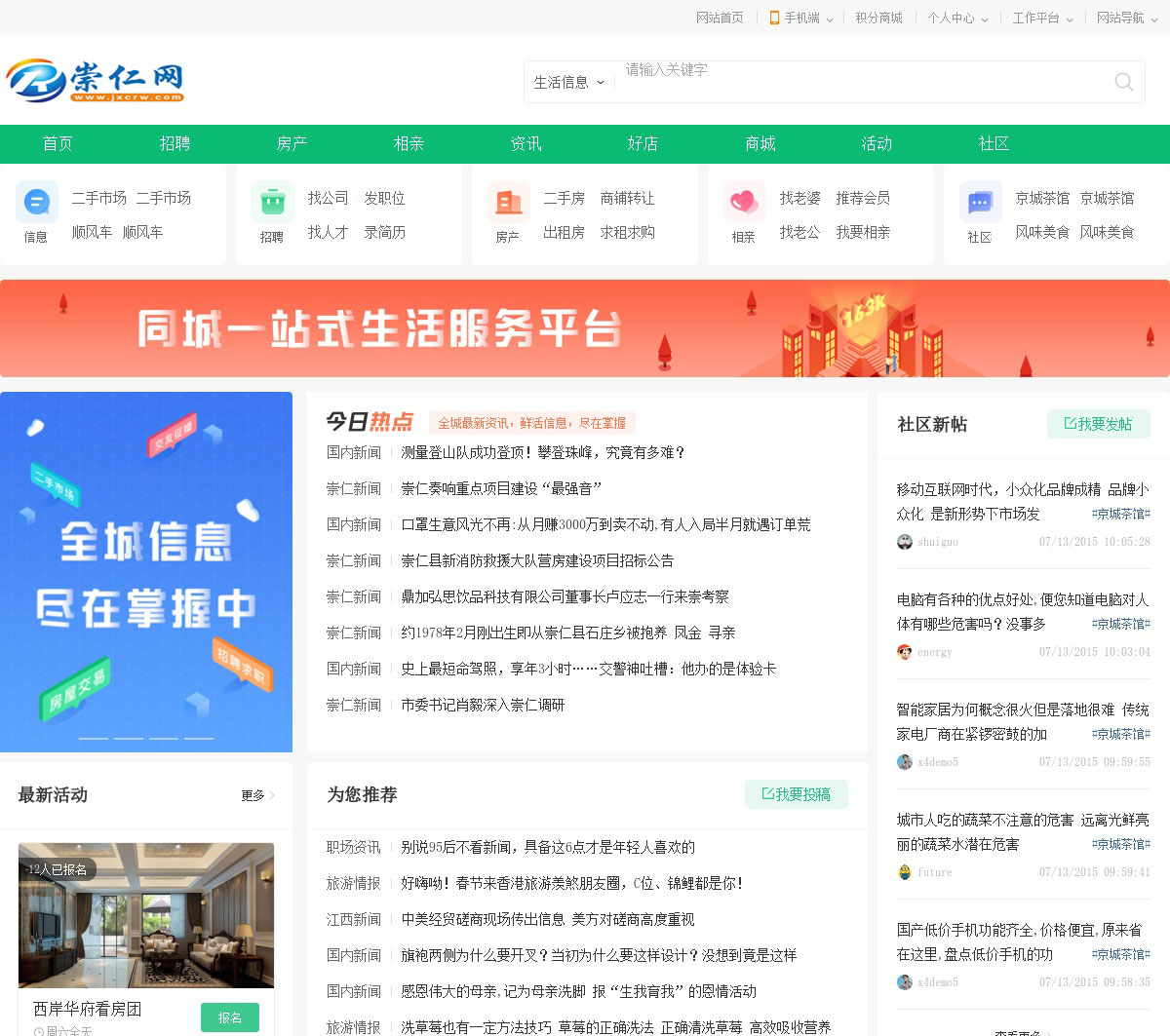Image resolution: width=1170 pixels, height=1036 pixels.
Task: Open the 同城一站式生活服务平台 banner
Action: (585, 328)
